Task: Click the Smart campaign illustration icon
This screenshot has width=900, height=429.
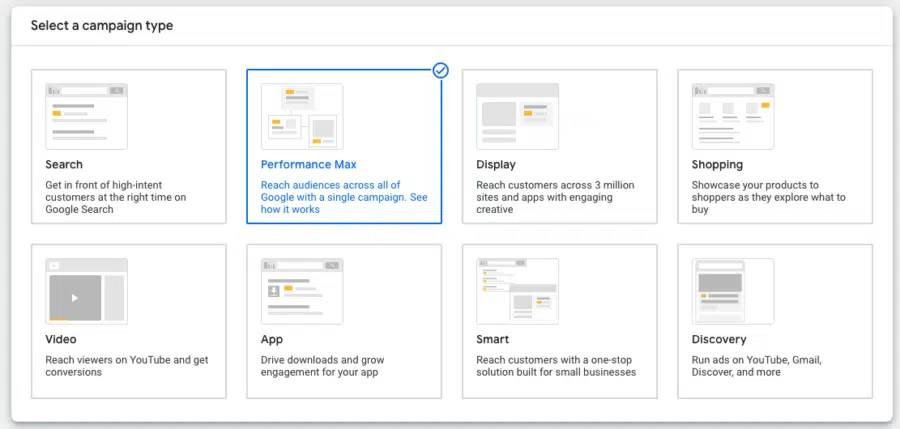Action: click(x=517, y=291)
